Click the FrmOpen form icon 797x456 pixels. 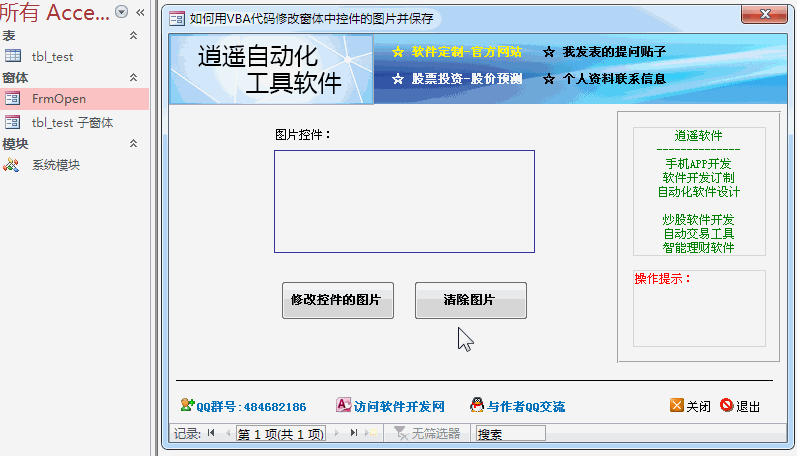point(13,98)
